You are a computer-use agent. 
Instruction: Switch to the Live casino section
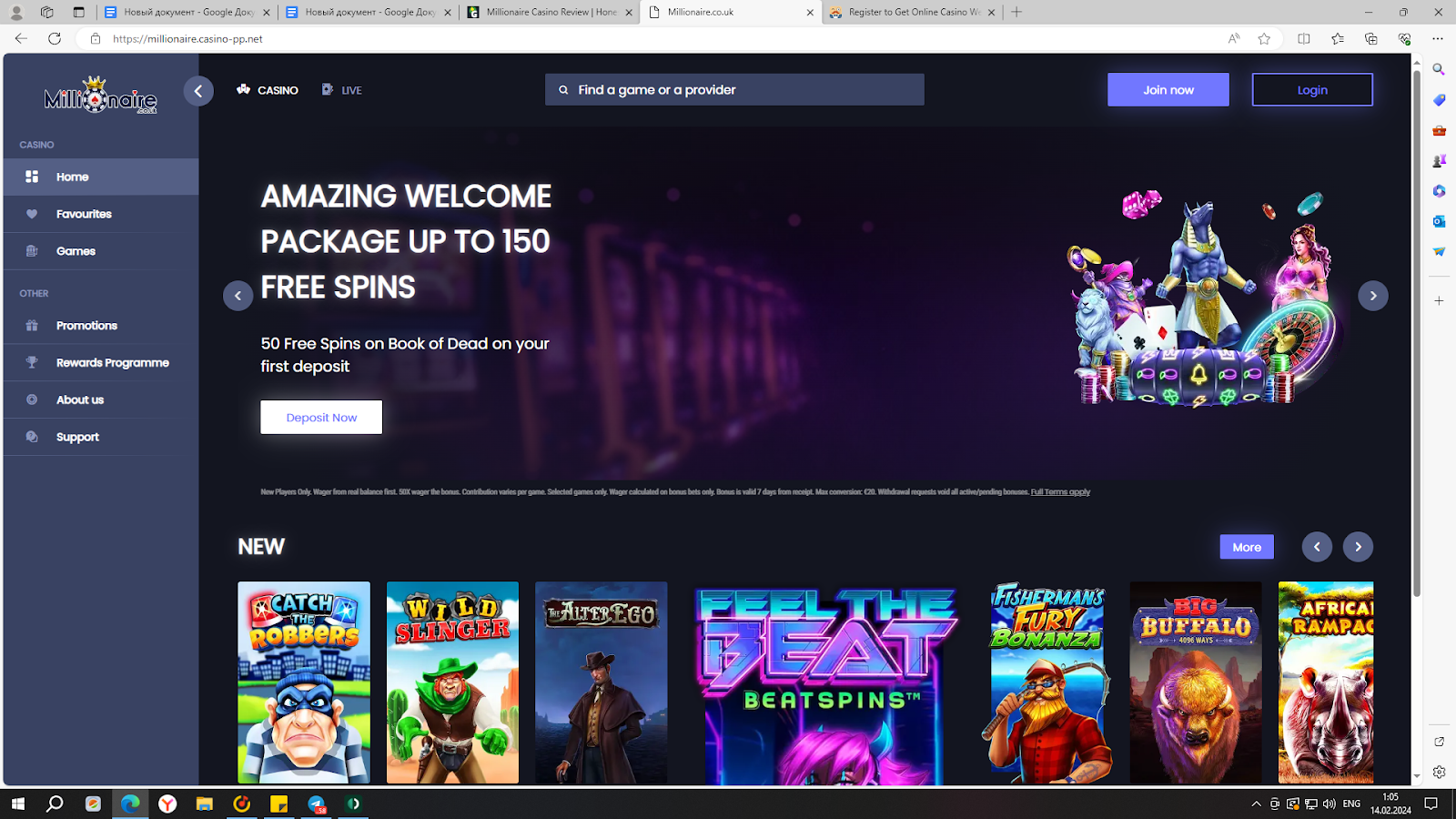point(342,90)
